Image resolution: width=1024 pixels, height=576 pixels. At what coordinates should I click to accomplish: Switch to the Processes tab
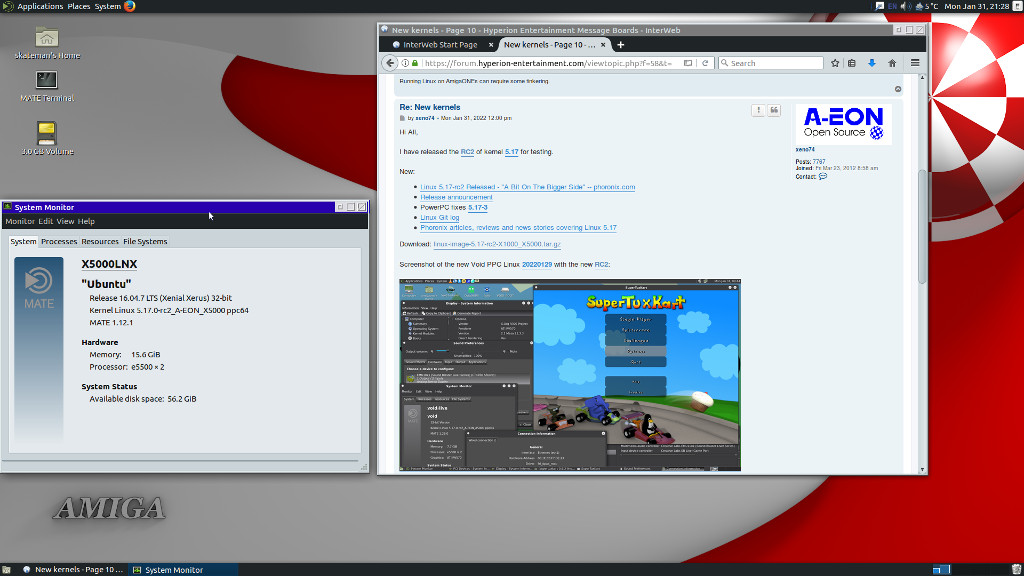[x=59, y=241]
